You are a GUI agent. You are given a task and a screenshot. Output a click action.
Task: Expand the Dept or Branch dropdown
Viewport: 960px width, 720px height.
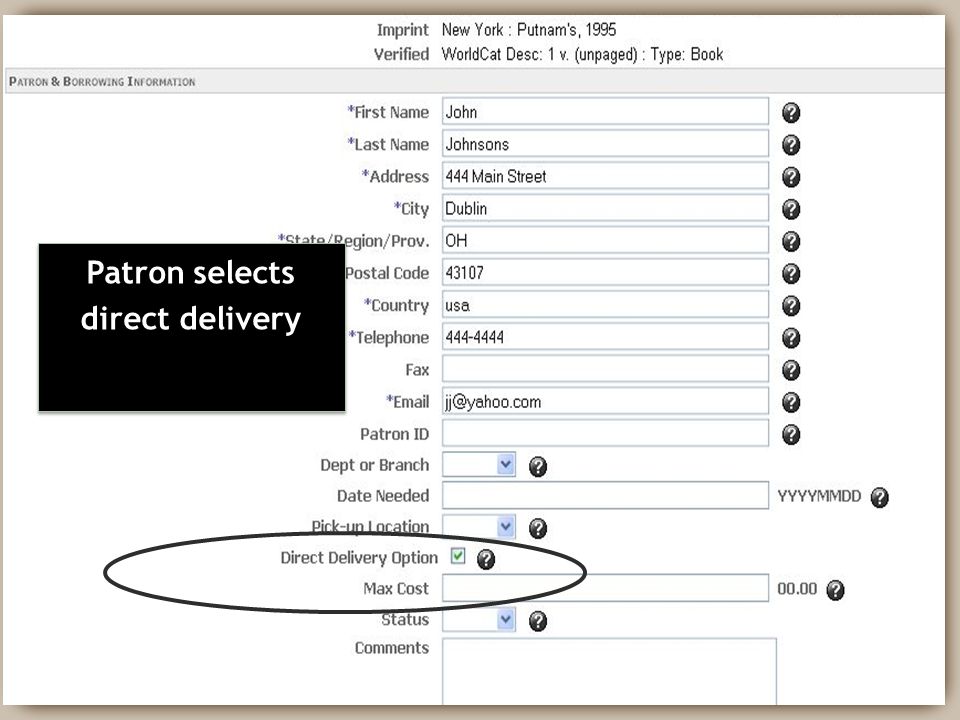[x=479, y=465]
